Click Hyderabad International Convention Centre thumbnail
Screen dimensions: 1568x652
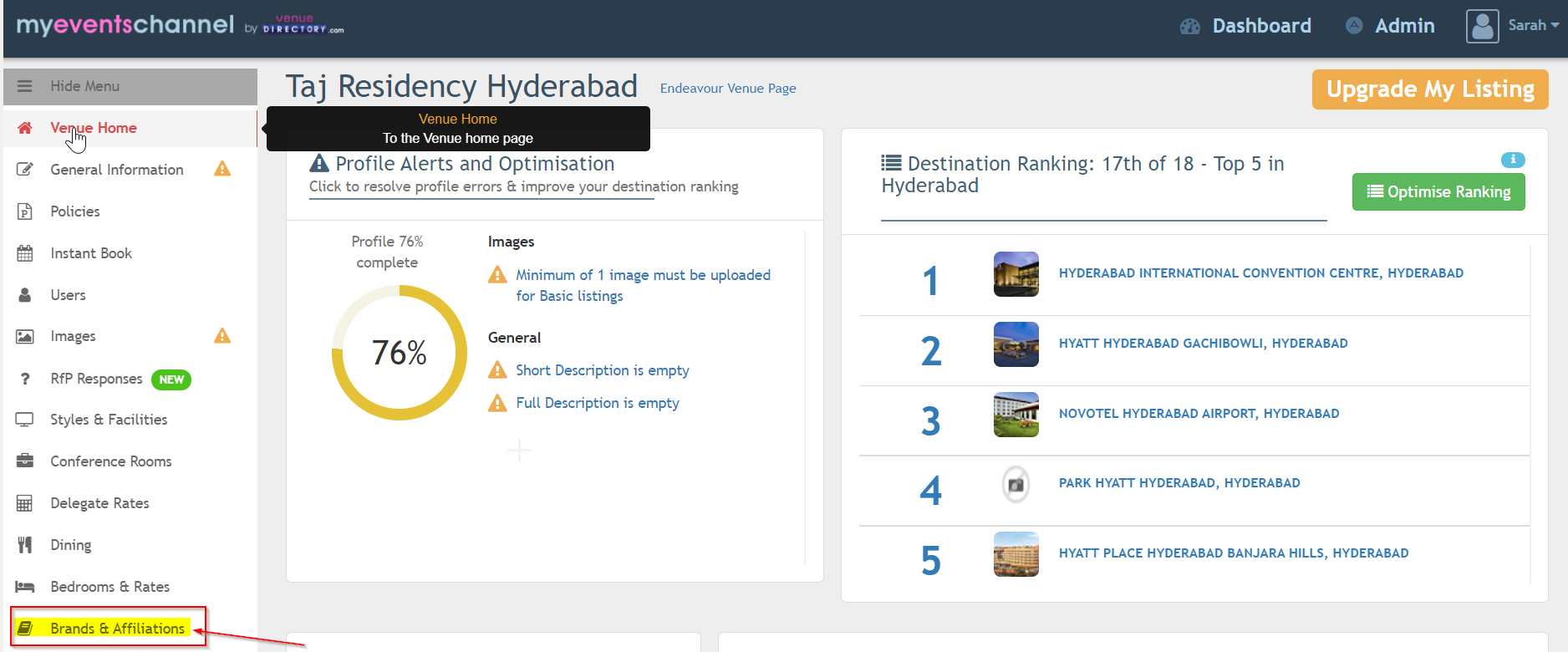(x=1016, y=274)
